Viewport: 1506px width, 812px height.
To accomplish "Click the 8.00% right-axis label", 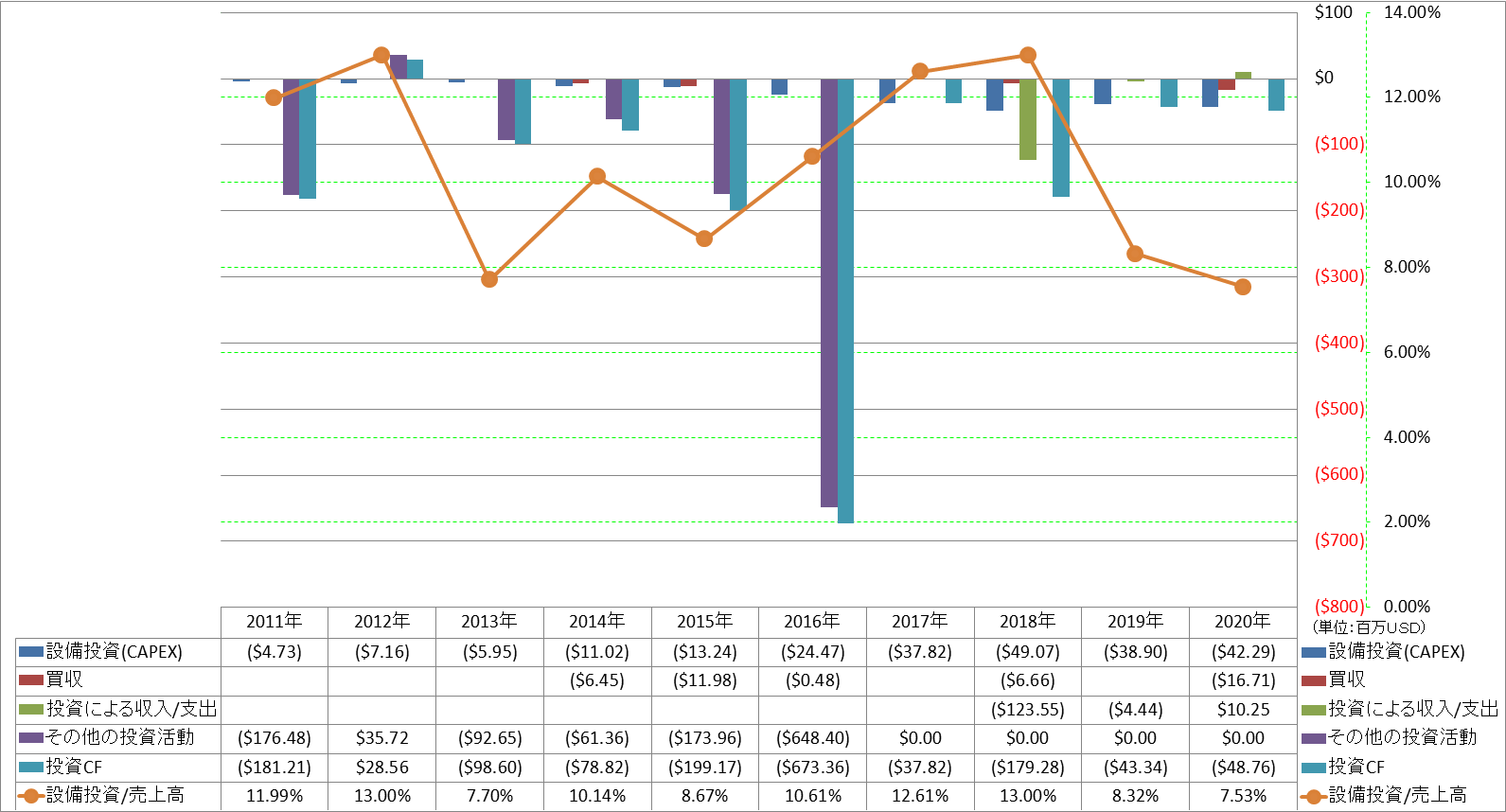I will pyautogui.click(x=1408, y=267).
